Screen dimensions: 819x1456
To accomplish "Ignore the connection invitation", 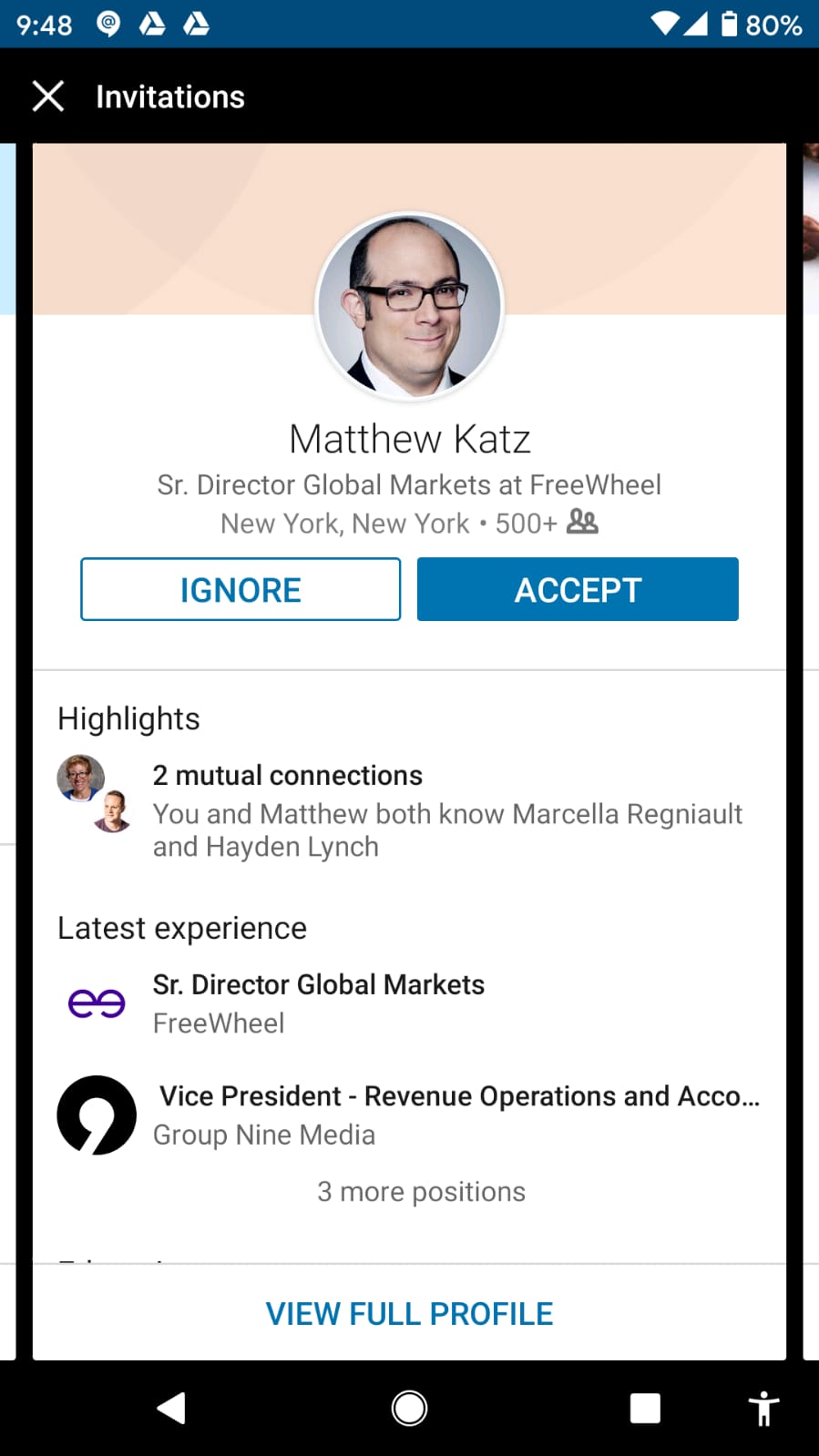I will coord(241,589).
